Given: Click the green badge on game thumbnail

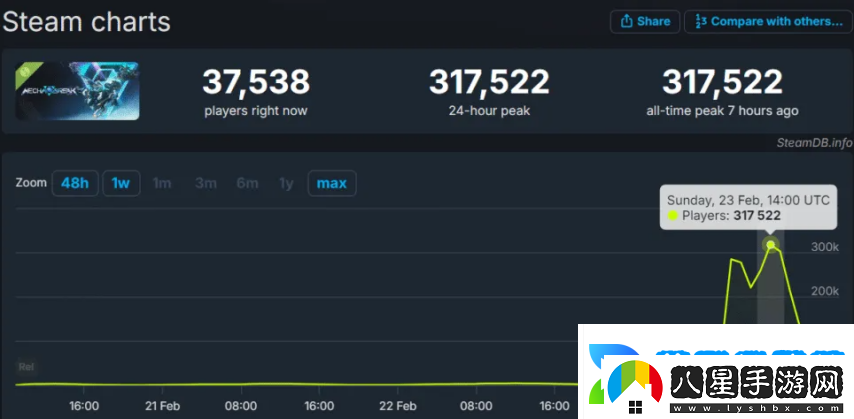Looking at the screenshot, I should click(x=25, y=72).
